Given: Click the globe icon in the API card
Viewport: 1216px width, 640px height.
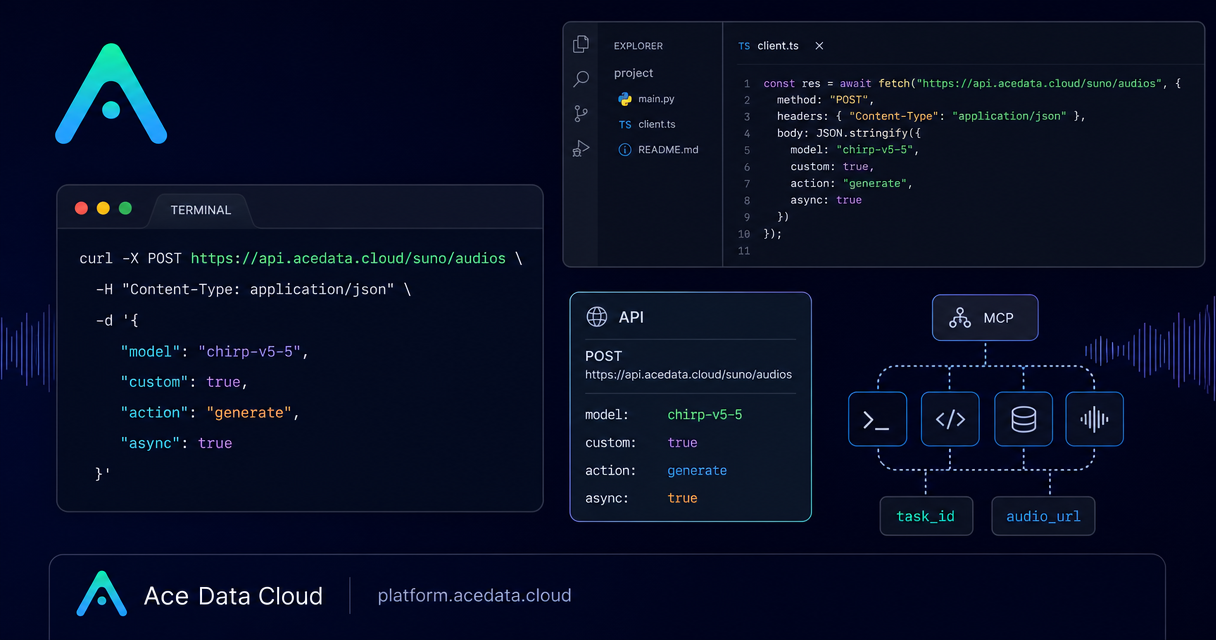Looking at the screenshot, I should (597, 317).
